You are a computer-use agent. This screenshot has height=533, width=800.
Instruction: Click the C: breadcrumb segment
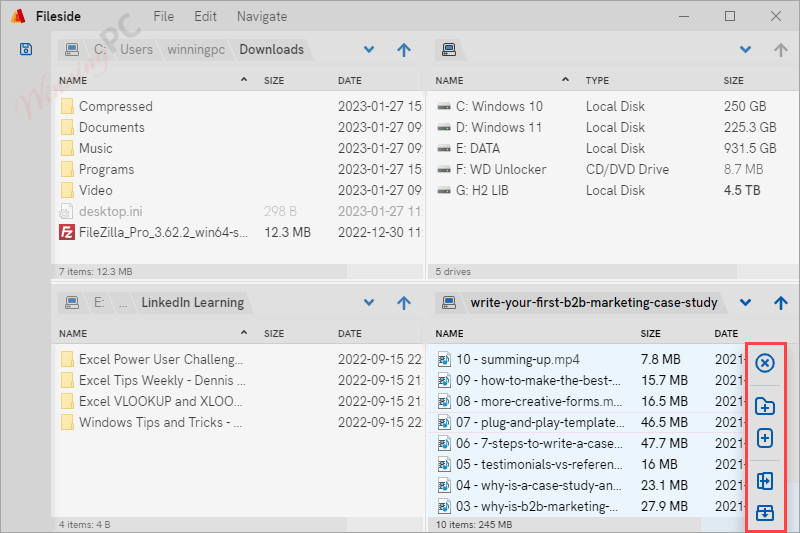point(100,49)
